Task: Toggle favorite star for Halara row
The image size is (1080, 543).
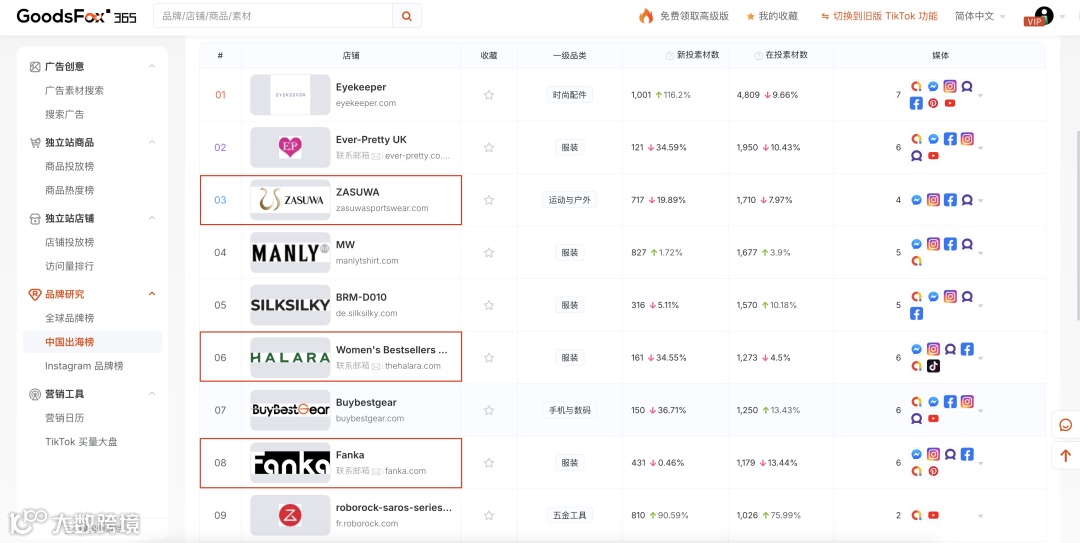Action: coord(489,358)
